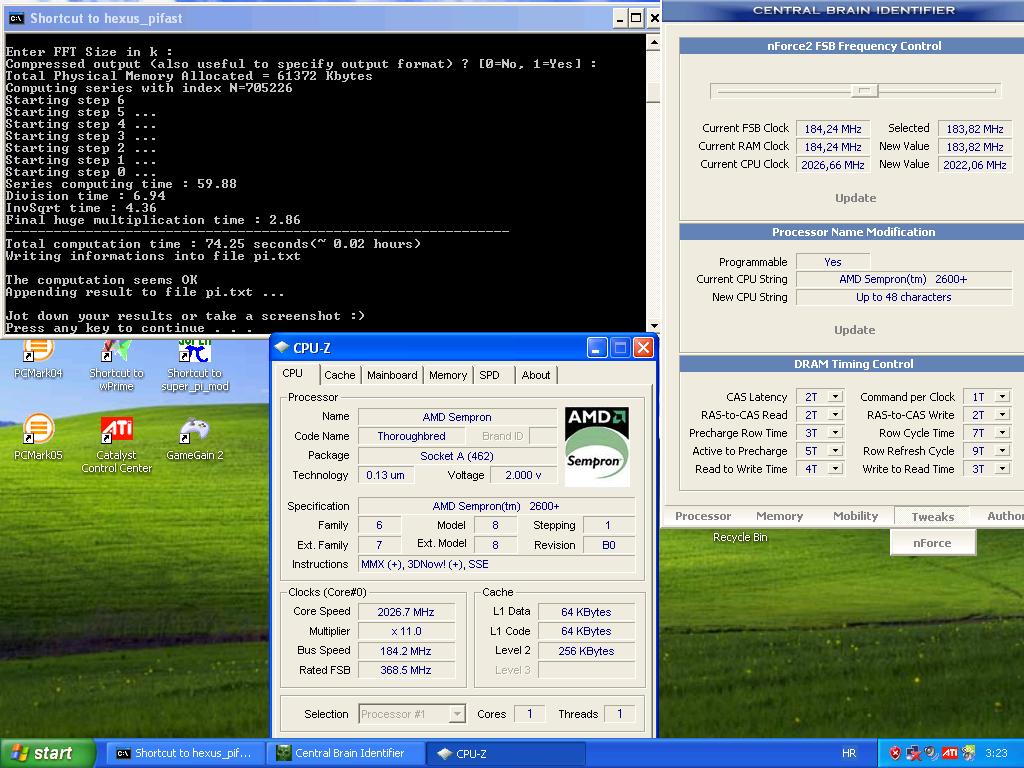Click the console scrollbar down arrow
This screenshot has width=1024, height=768.
[654, 325]
